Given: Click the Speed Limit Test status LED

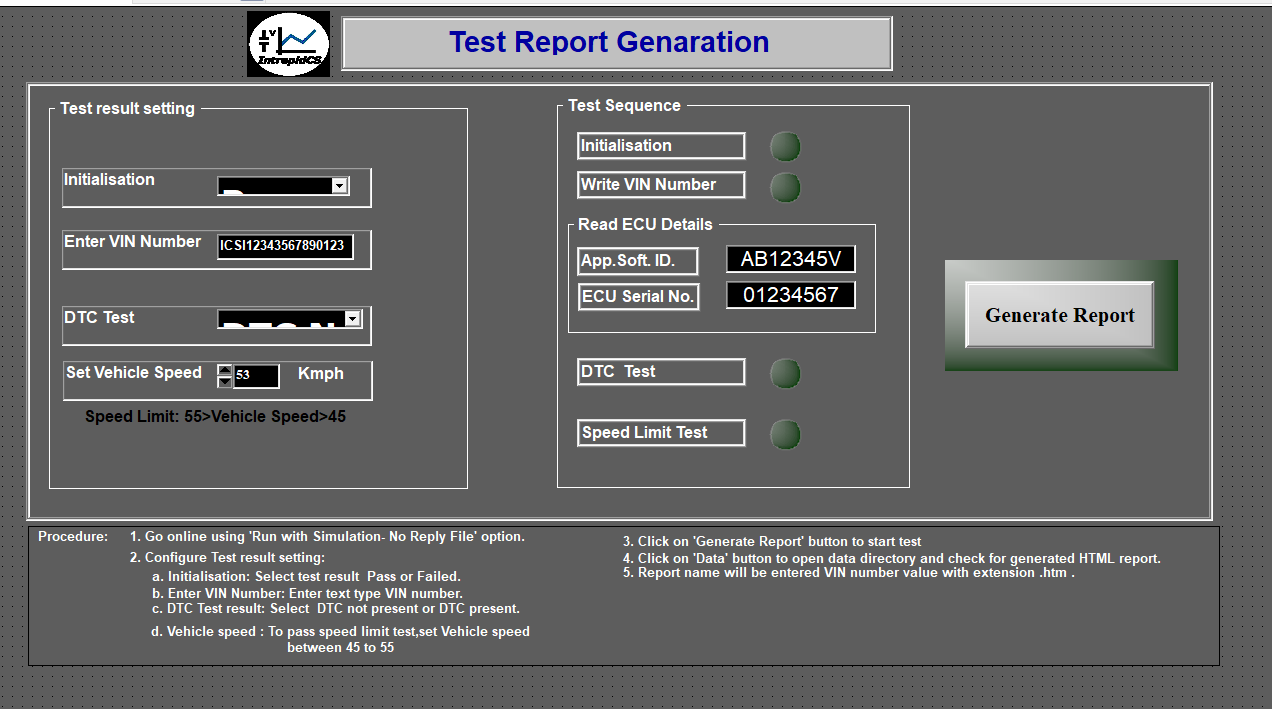Looking at the screenshot, I should [785, 435].
